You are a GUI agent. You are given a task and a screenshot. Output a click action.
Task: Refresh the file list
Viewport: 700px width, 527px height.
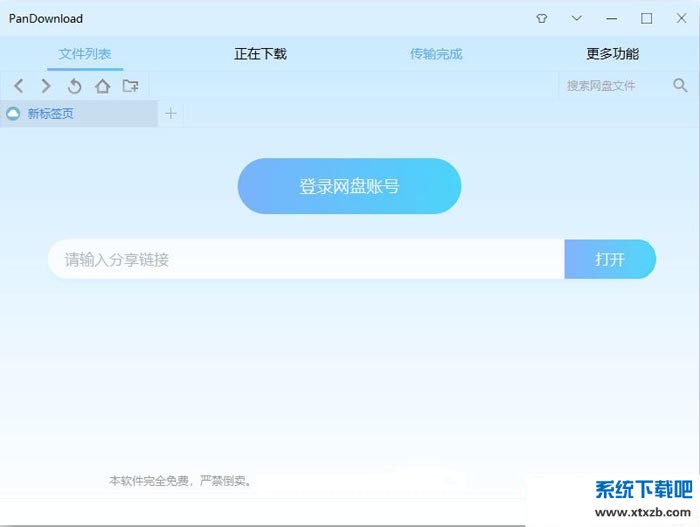[x=74, y=86]
